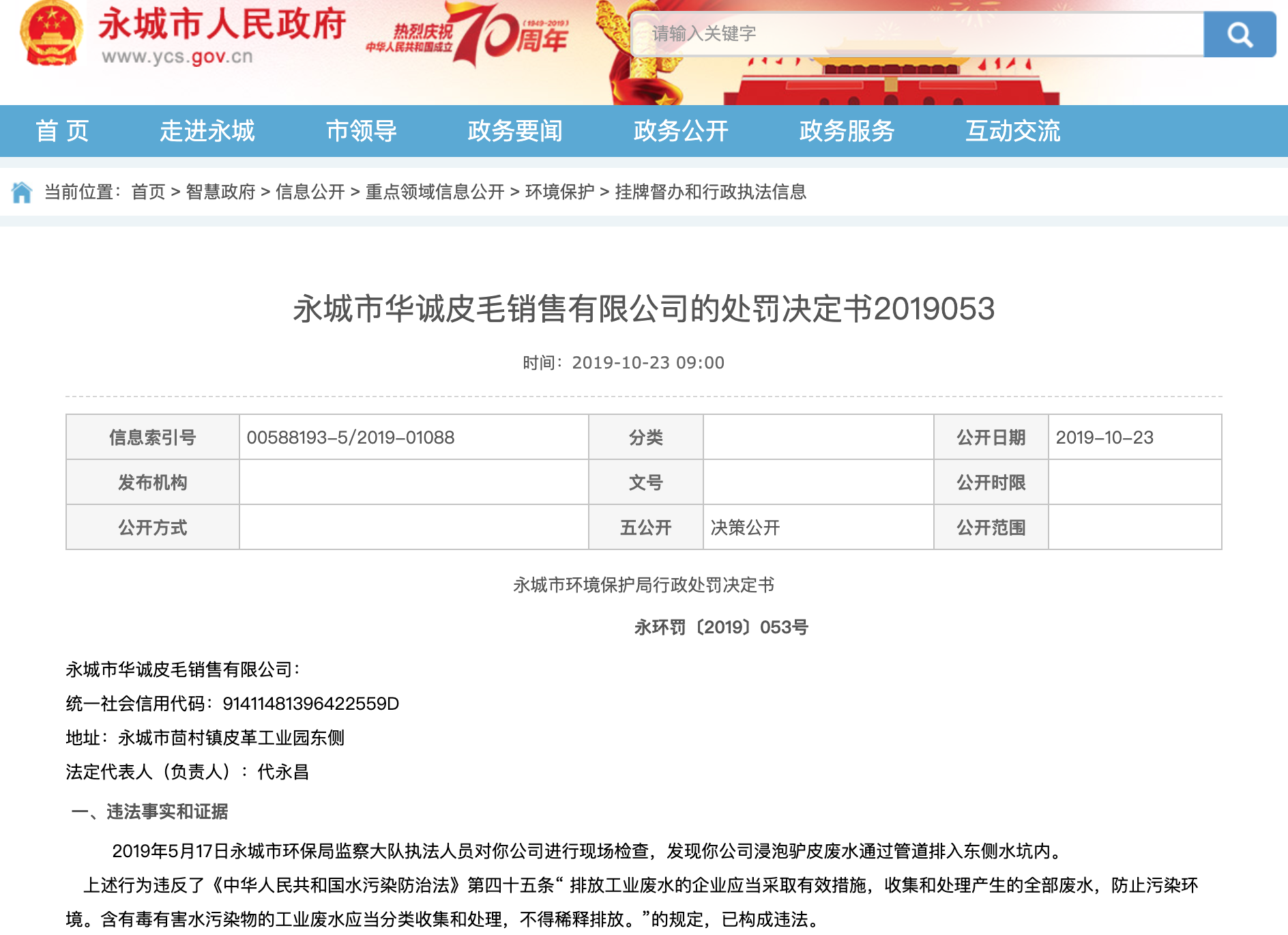Screen dimensions: 1288x935
Task: Click the 公开范围 header cell
Action: [x=991, y=527]
